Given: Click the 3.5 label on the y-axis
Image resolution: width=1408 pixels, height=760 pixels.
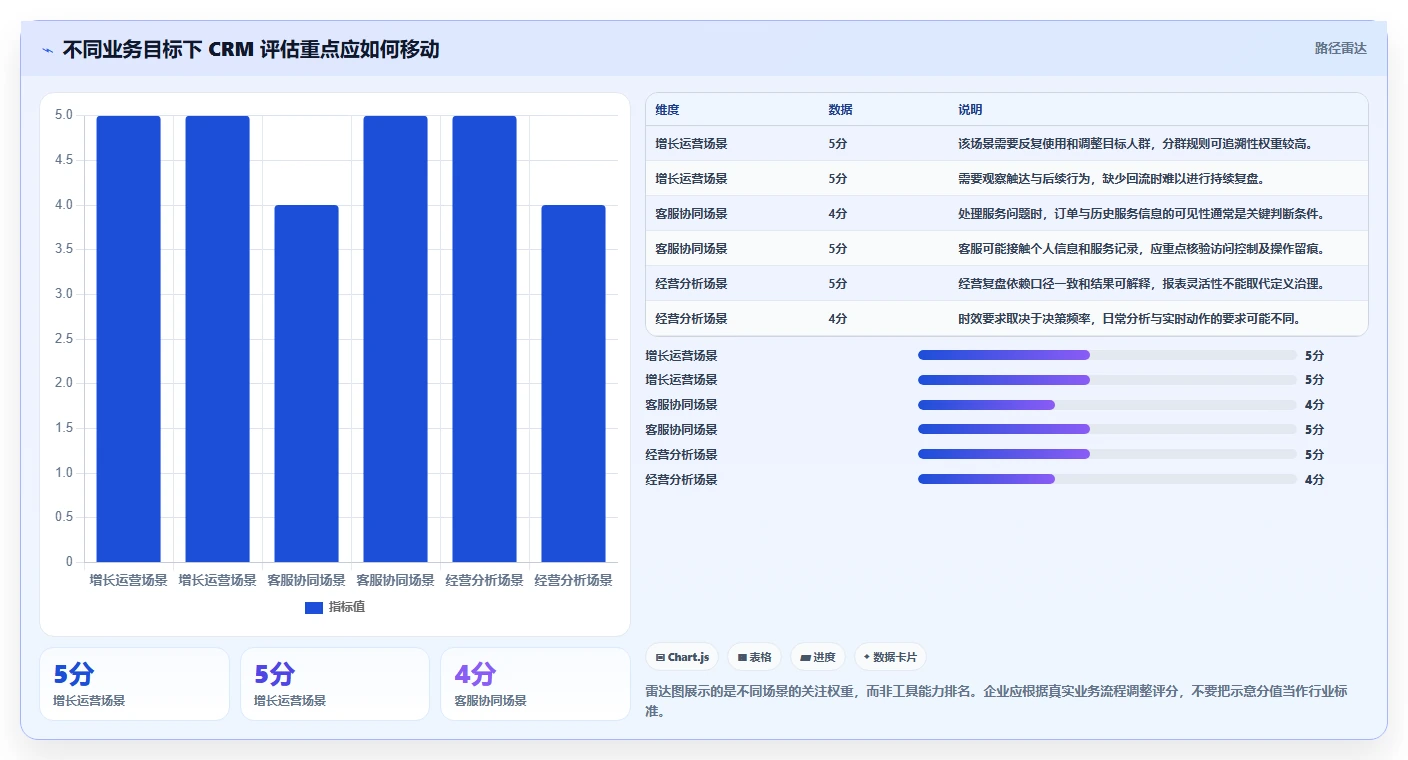Looking at the screenshot, I should 64,249.
